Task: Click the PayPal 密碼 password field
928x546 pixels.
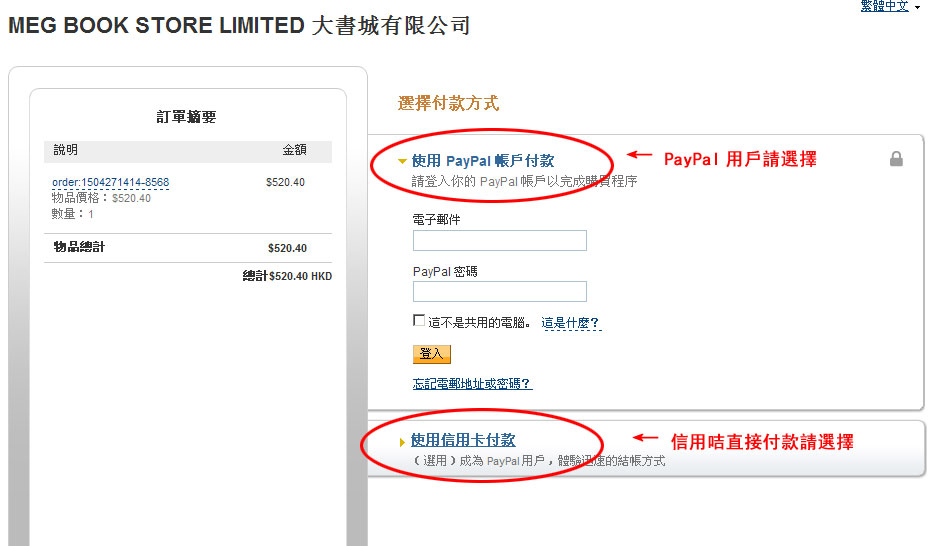Action: tap(500, 292)
